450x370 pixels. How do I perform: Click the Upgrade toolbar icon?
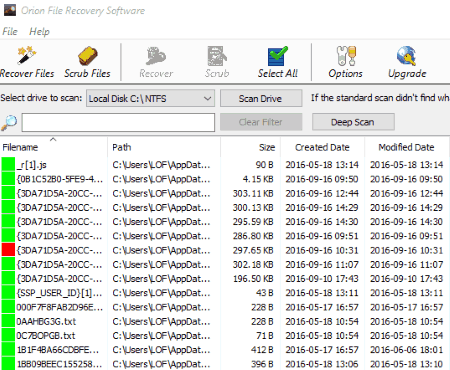tap(407, 63)
